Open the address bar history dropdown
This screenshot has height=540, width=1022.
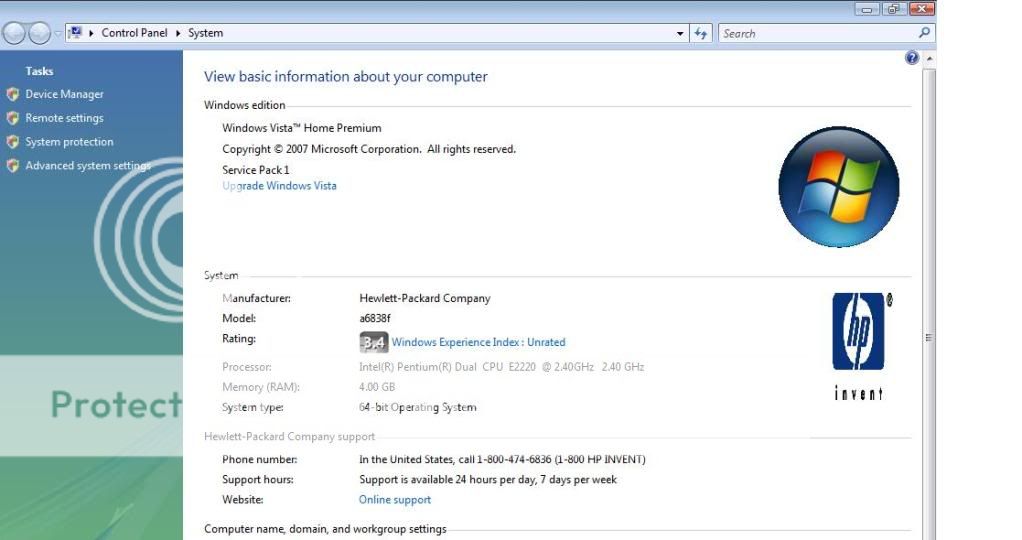tap(681, 33)
